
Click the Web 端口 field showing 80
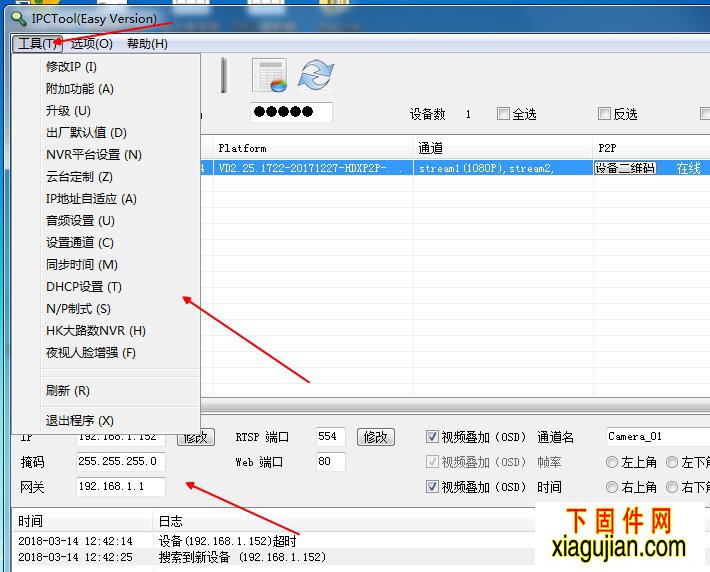331,461
